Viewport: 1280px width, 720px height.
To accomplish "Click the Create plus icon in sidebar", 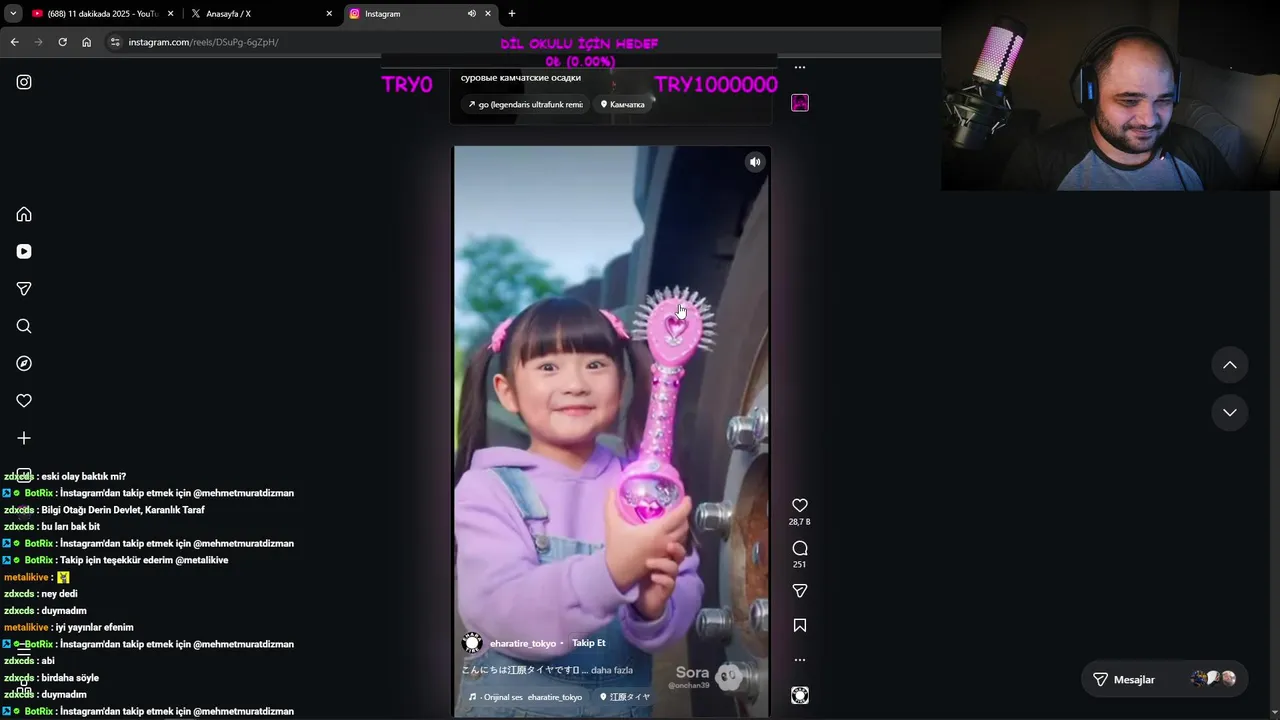I will pyautogui.click(x=24, y=438).
